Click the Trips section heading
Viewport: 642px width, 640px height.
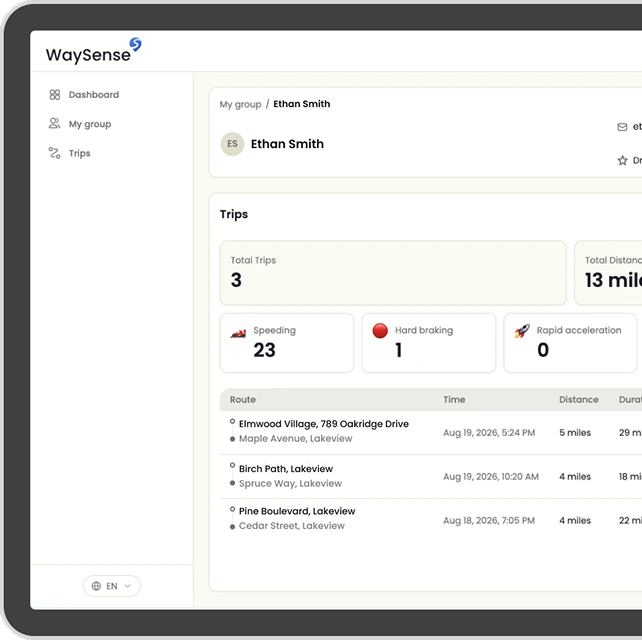click(234, 214)
